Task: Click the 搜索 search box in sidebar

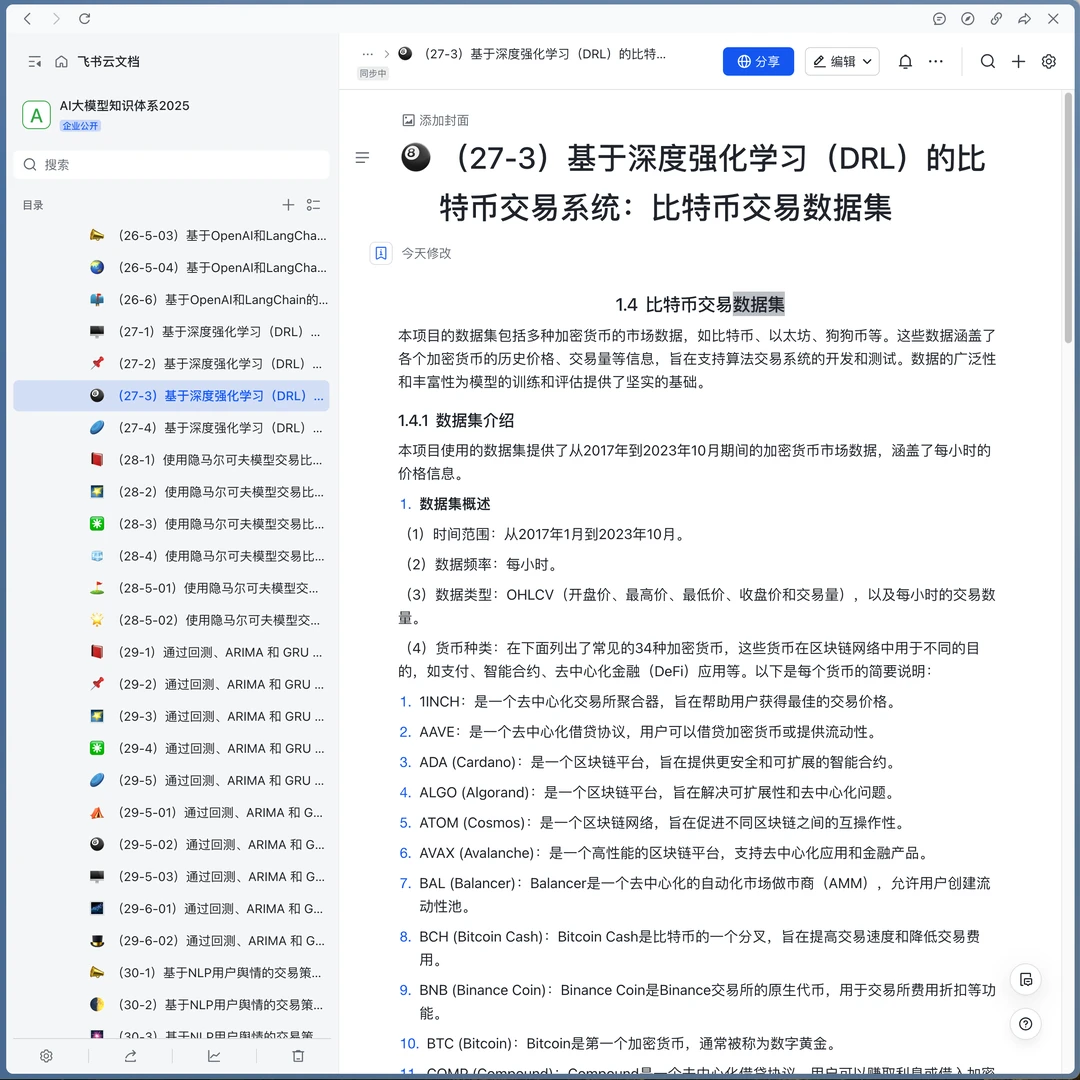Action: (170, 164)
